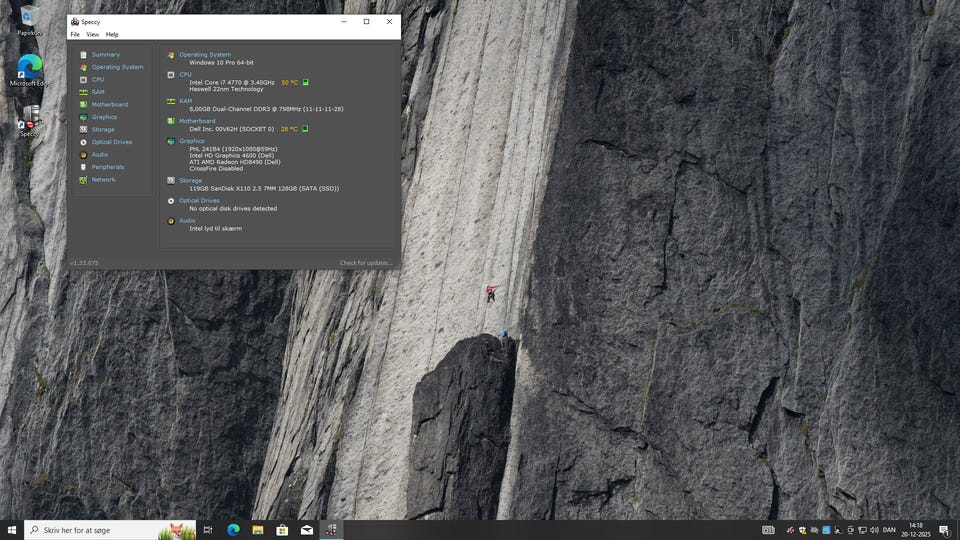Open the Summary section in the sidebar
This screenshot has height=540, width=960.
click(105, 55)
